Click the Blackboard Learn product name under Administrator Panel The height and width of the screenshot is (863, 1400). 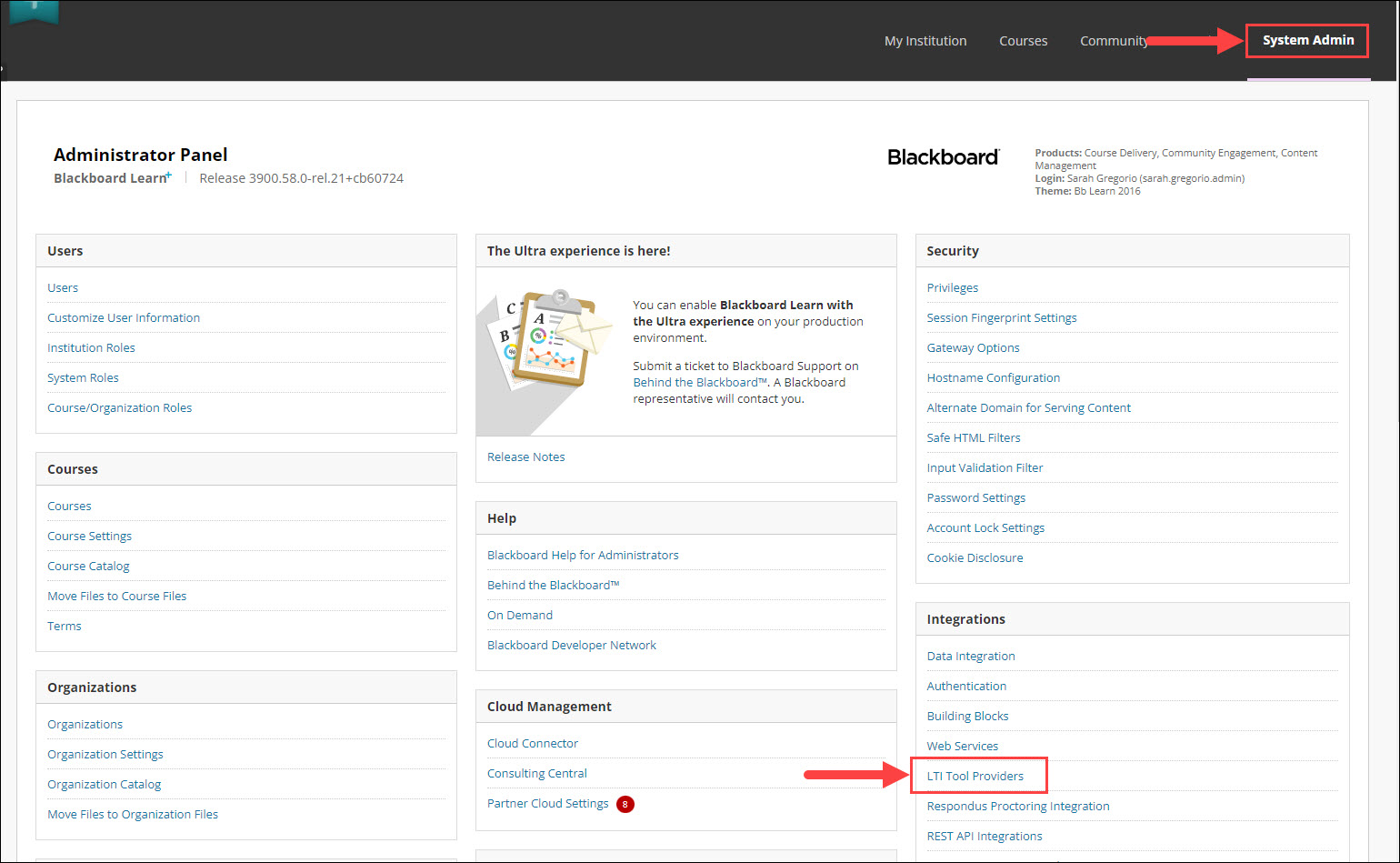[113, 178]
